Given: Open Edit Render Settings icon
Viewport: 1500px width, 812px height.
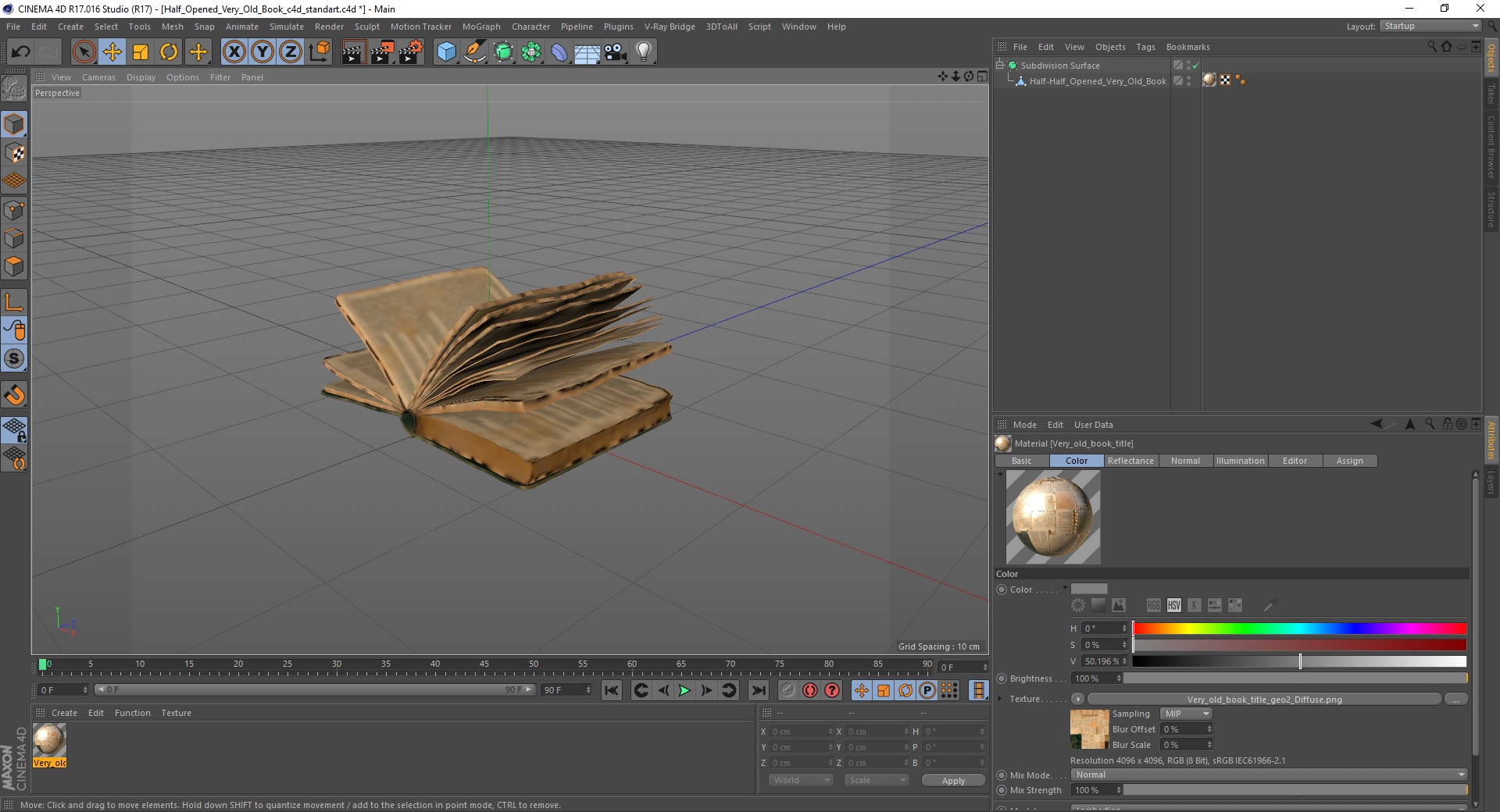Looking at the screenshot, I should pyautogui.click(x=411, y=52).
